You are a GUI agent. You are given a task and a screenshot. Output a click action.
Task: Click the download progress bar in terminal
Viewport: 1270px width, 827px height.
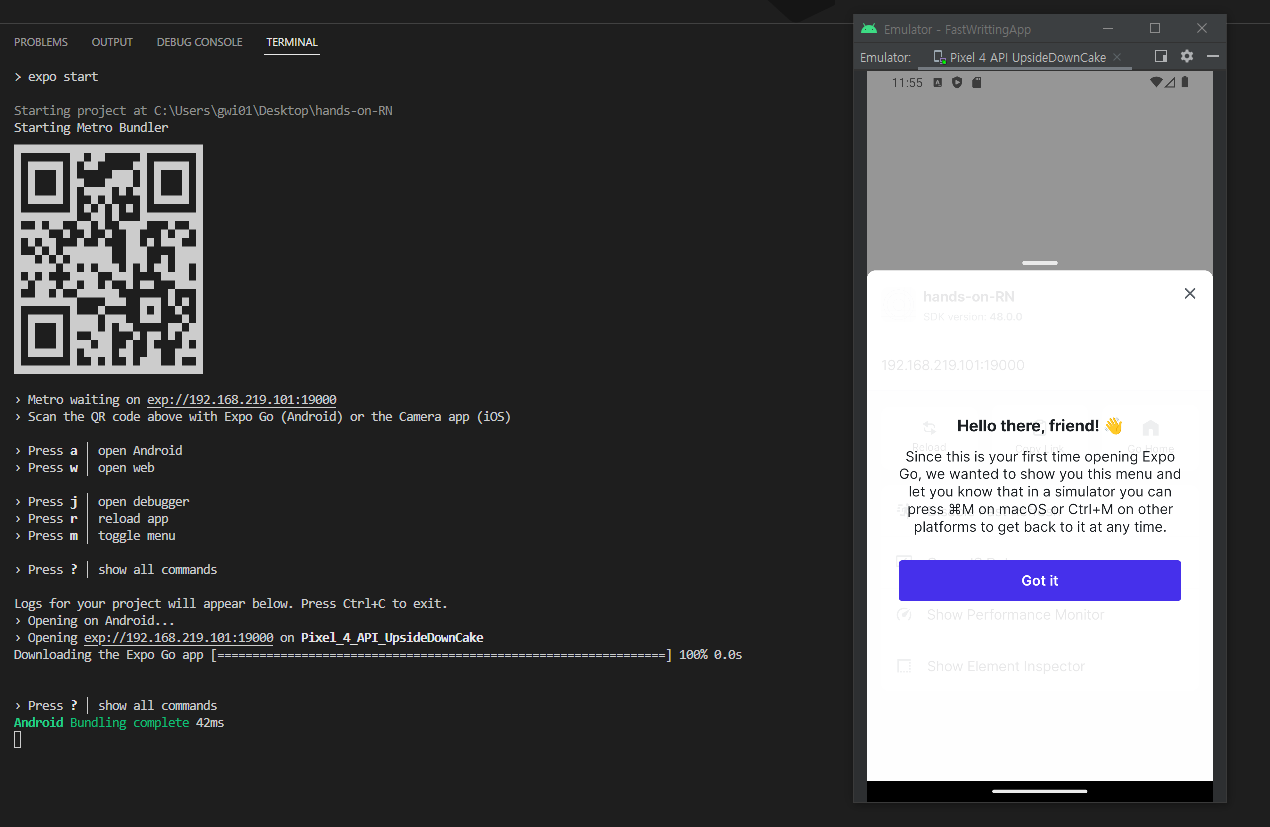441,655
